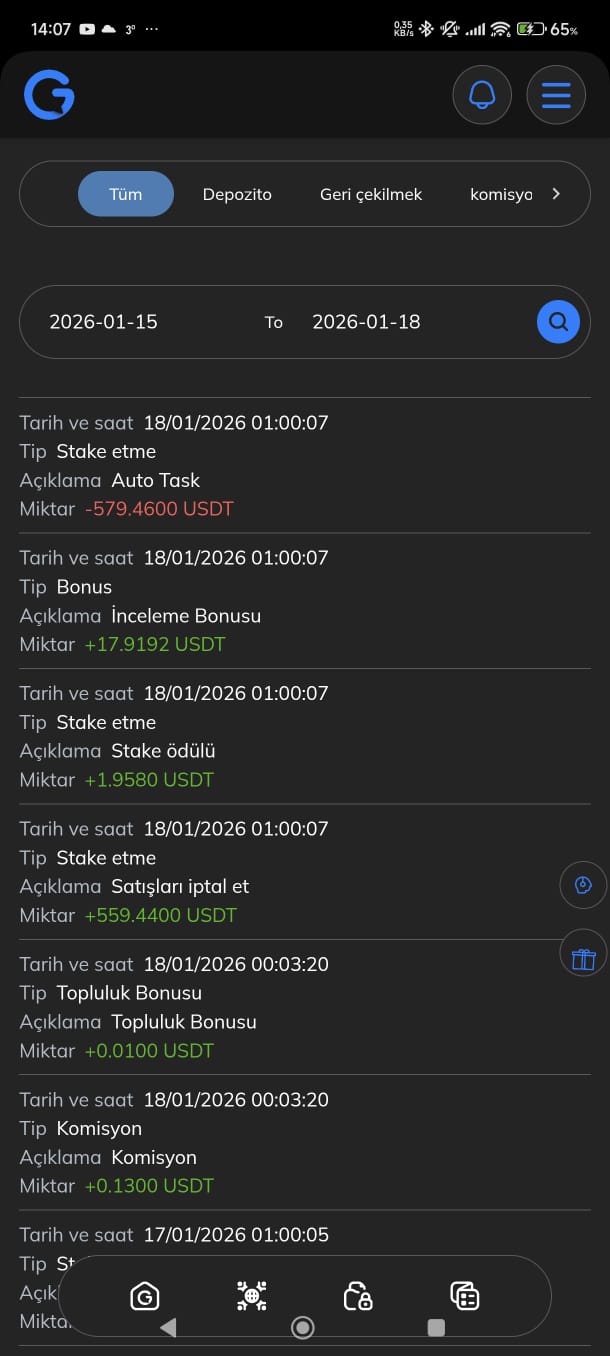
Task: Select the komisyon filter tab
Action: click(x=500, y=194)
